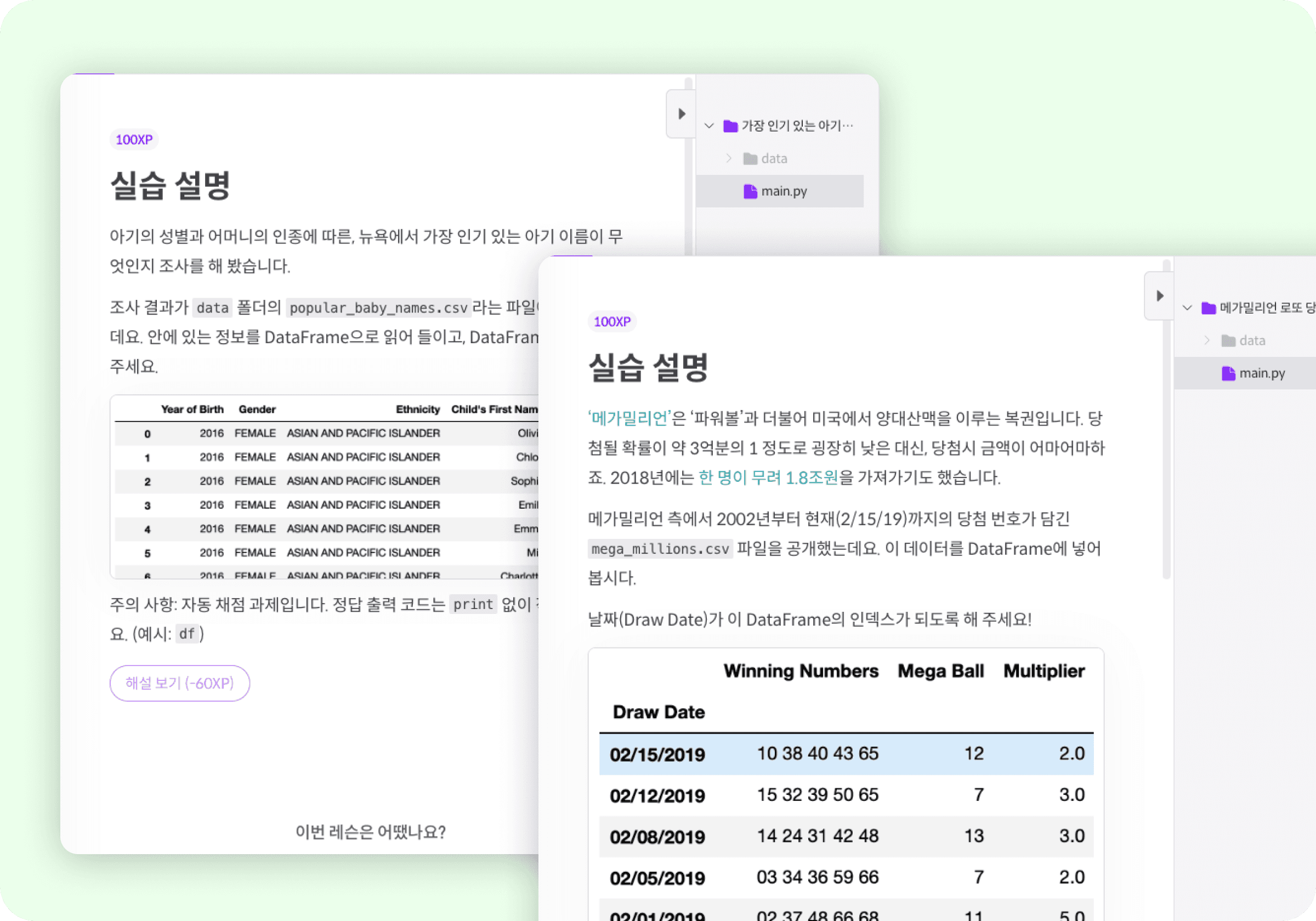Open the '메가밀리언' hyperlink
This screenshot has height=921, width=1316.
click(629, 418)
